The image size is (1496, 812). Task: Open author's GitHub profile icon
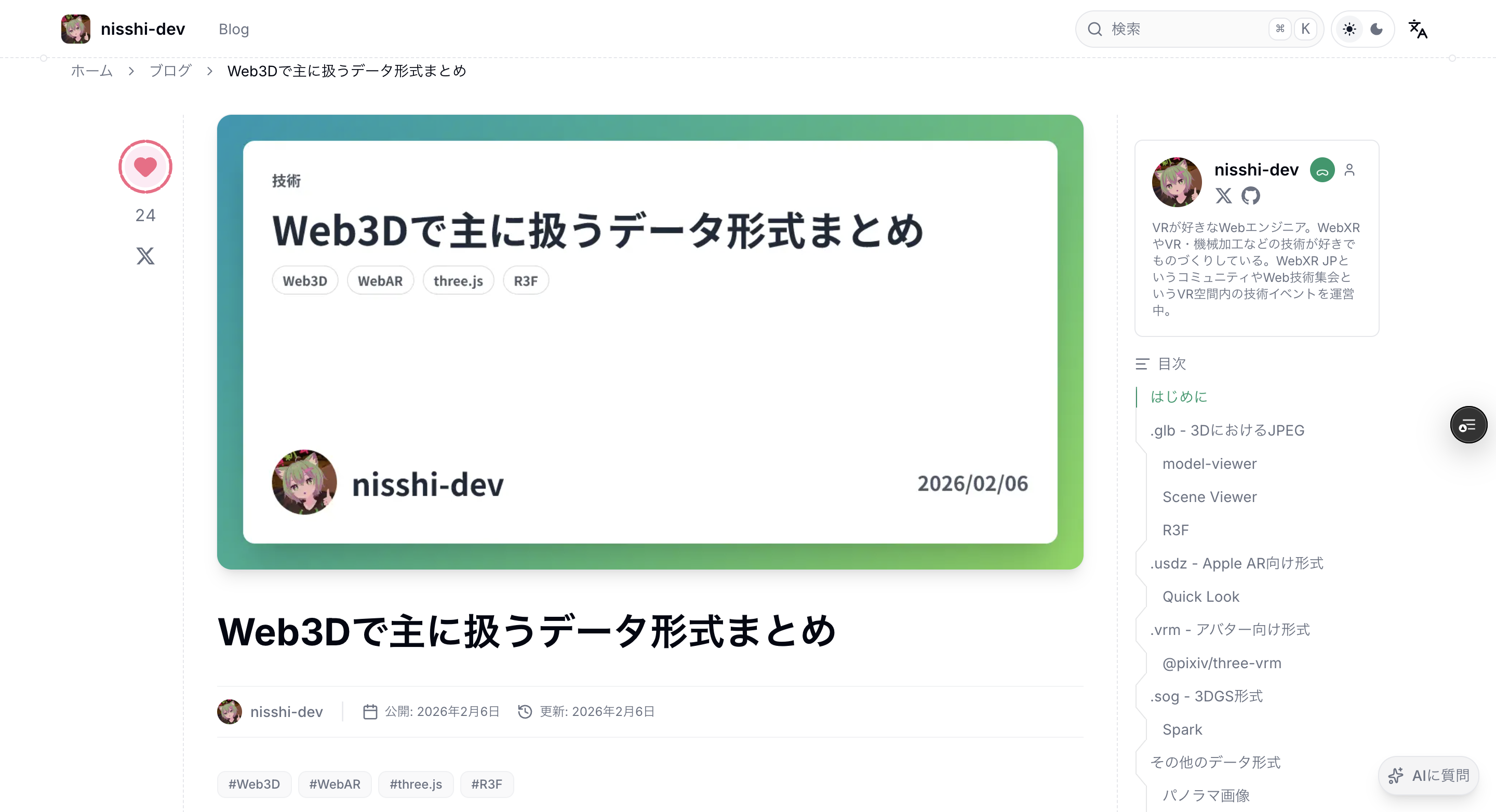(x=1250, y=196)
